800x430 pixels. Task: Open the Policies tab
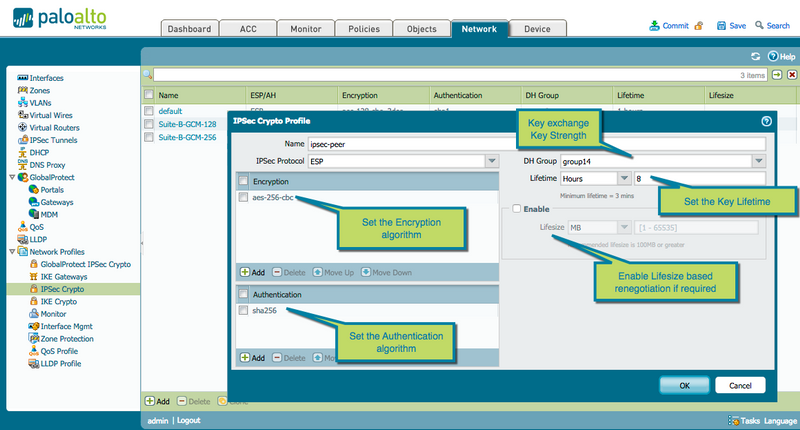pos(364,29)
